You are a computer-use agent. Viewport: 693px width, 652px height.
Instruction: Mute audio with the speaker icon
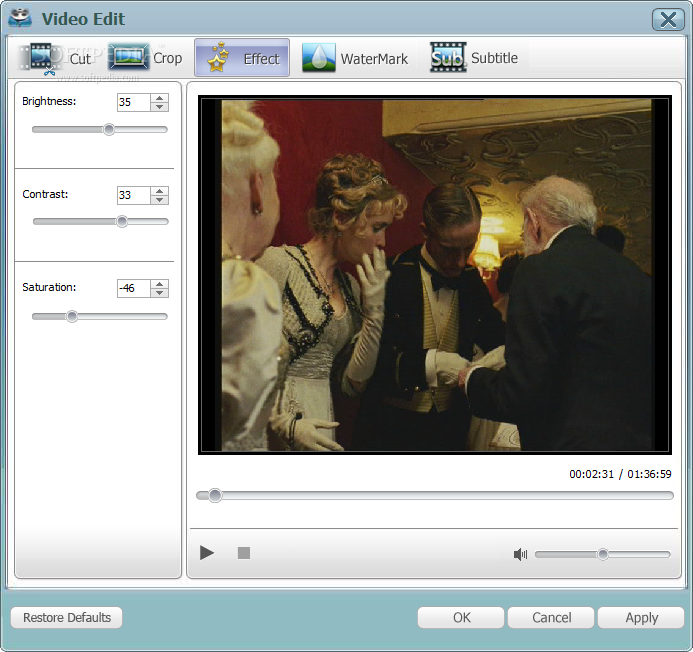520,554
